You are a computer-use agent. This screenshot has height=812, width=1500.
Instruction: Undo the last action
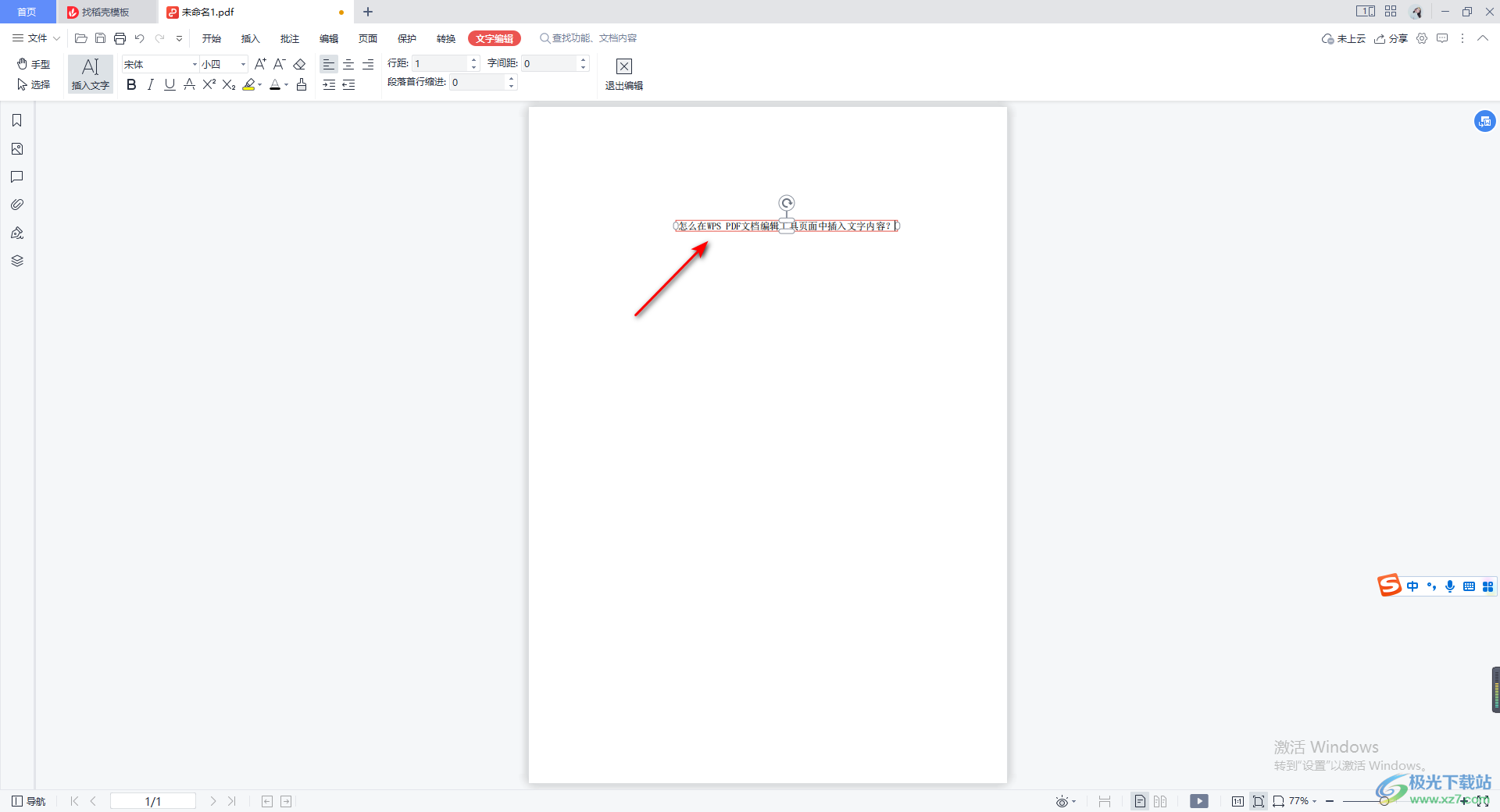(139, 38)
